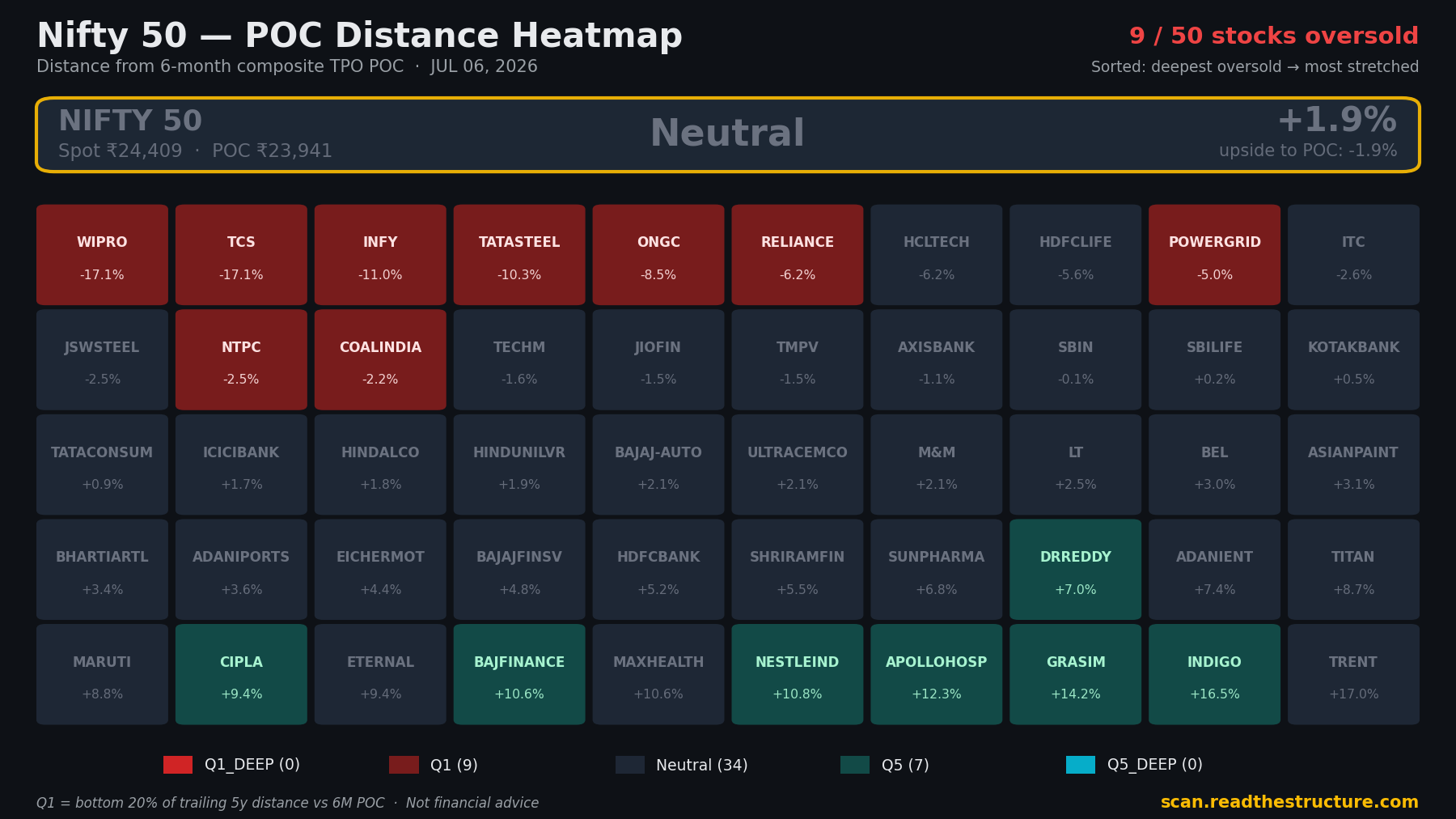Screen dimensions: 1456x819
Task: Select the WIPRO -17.1% tile
Action: point(102,255)
